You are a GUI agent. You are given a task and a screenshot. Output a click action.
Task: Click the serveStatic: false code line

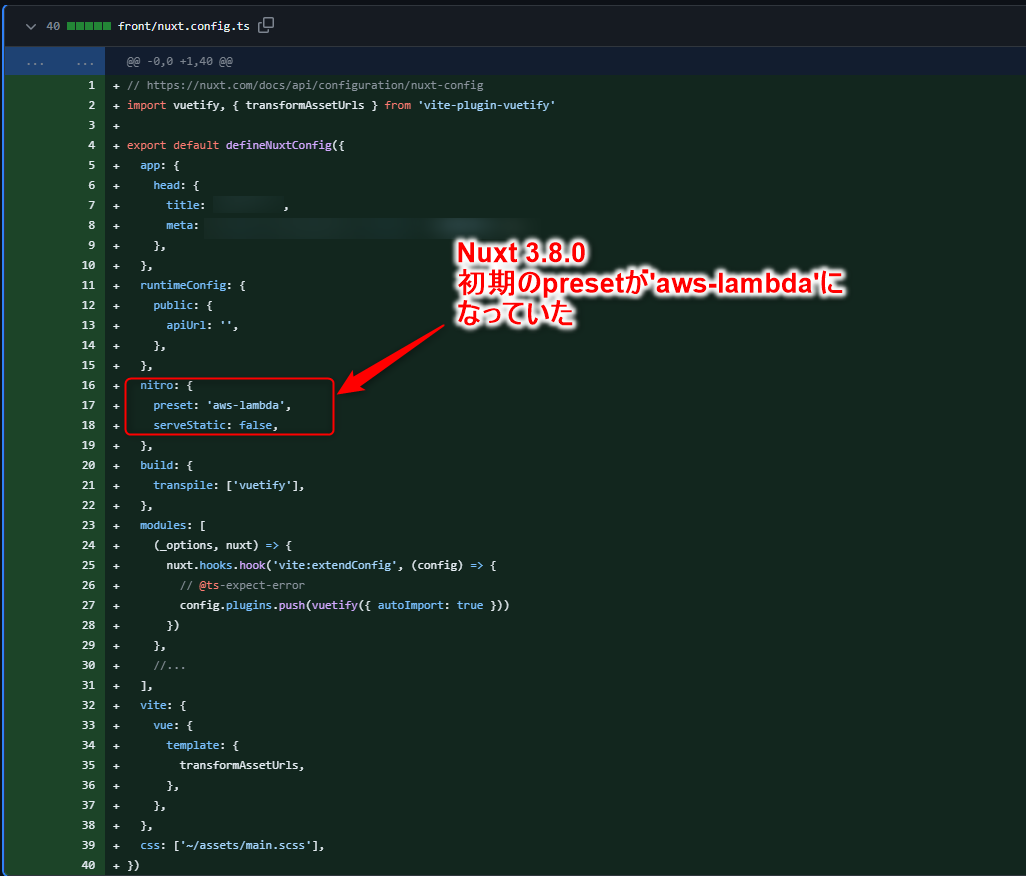pos(215,425)
